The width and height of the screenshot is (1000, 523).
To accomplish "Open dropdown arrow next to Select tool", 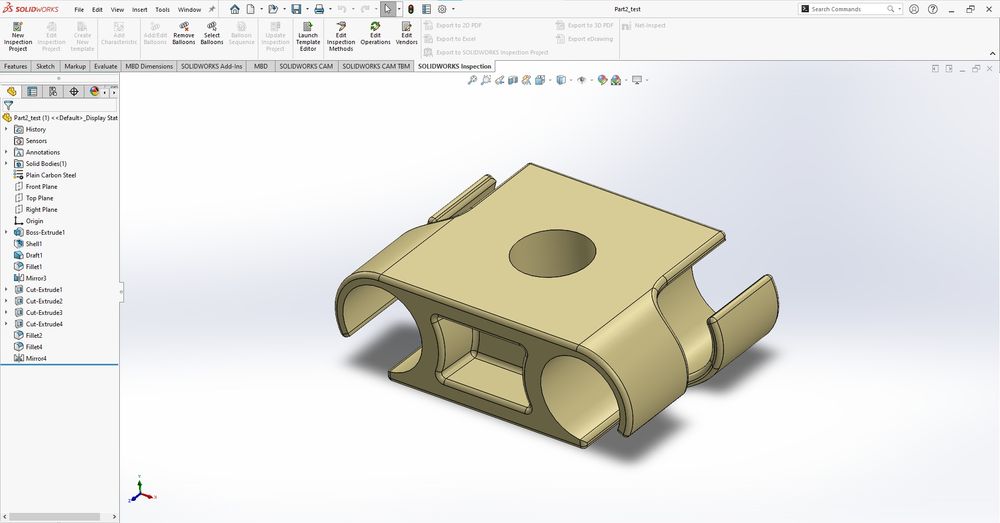I will click(x=399, y=9).
